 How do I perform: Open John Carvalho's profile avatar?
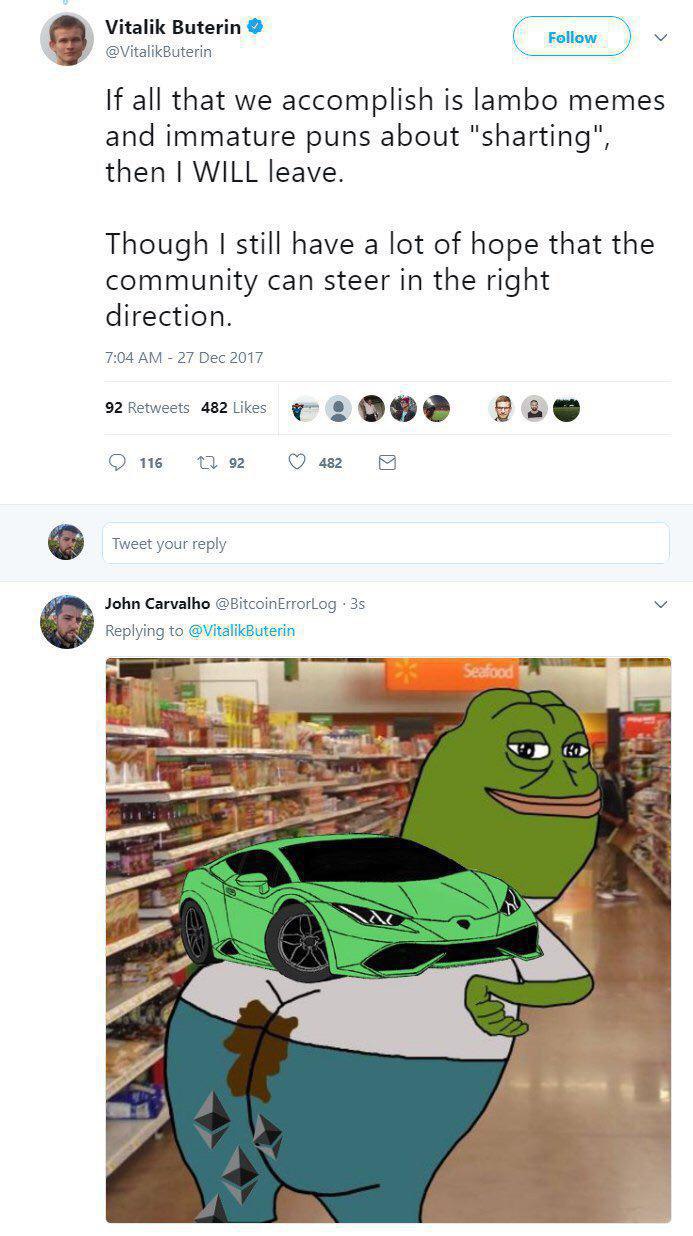point(67,621)
